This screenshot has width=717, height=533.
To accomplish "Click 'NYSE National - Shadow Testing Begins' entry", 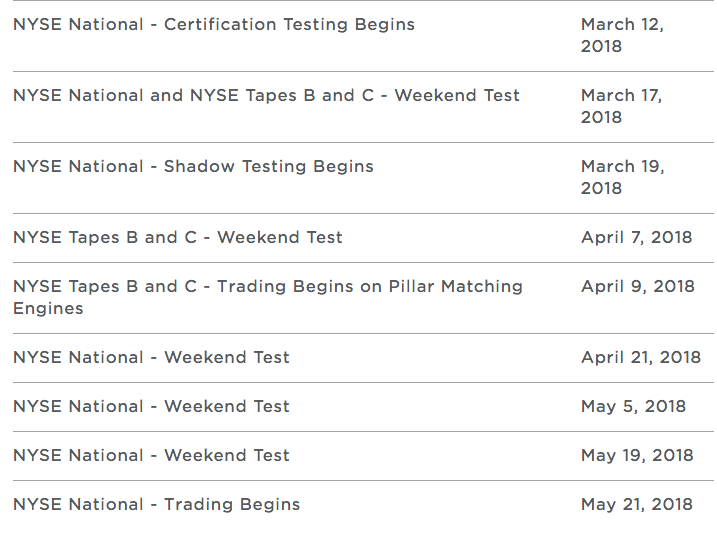I will click(193, 167).
